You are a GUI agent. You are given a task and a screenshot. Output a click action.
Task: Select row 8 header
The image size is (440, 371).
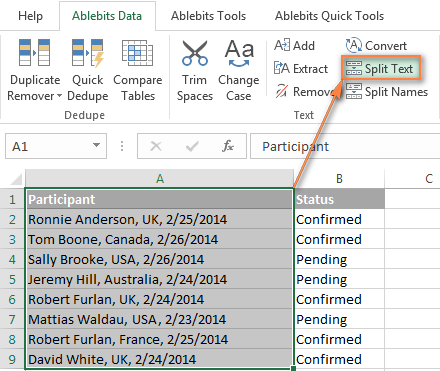(12, 339)
